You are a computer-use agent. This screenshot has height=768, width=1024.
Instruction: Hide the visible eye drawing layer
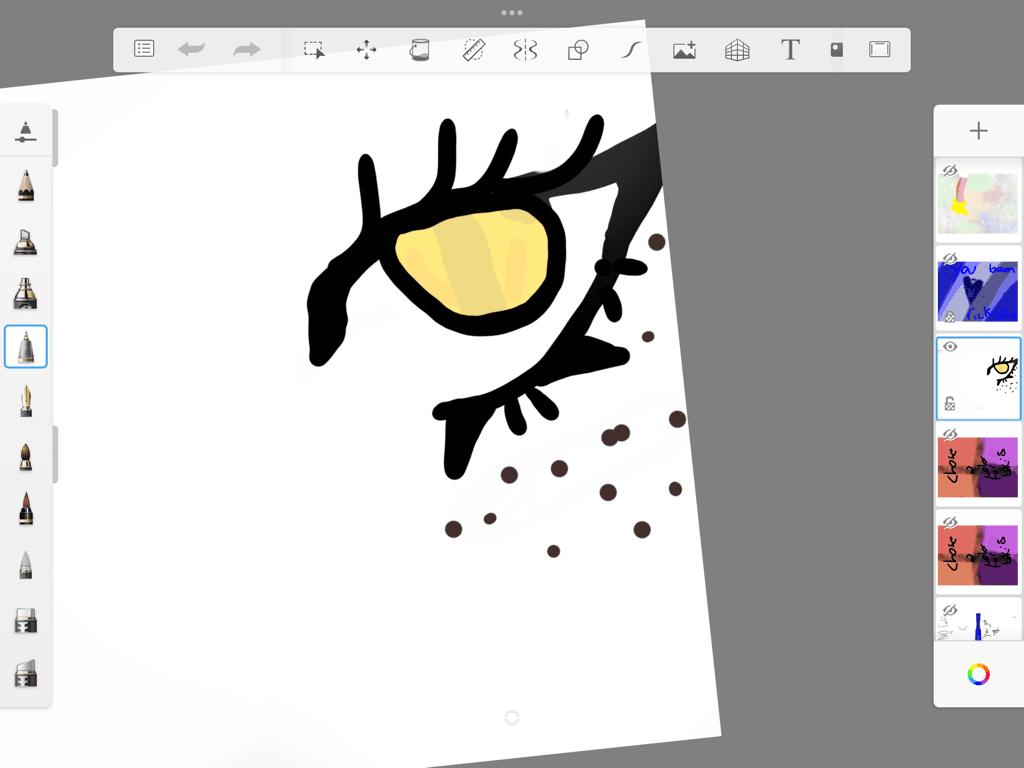(951, 347)
